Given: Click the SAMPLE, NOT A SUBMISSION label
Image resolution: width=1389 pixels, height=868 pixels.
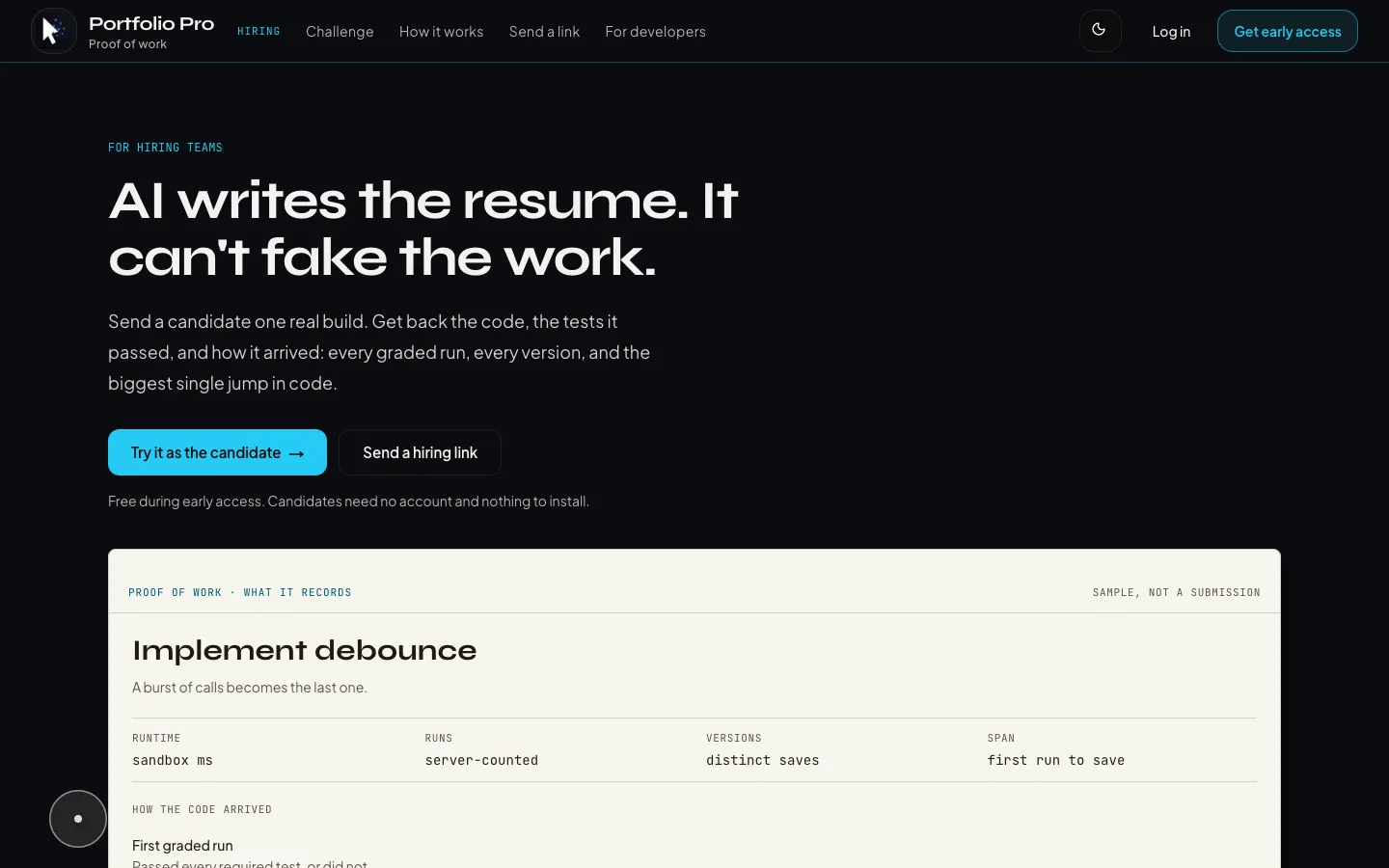Looking at the screenshot, I should 1176,593.
